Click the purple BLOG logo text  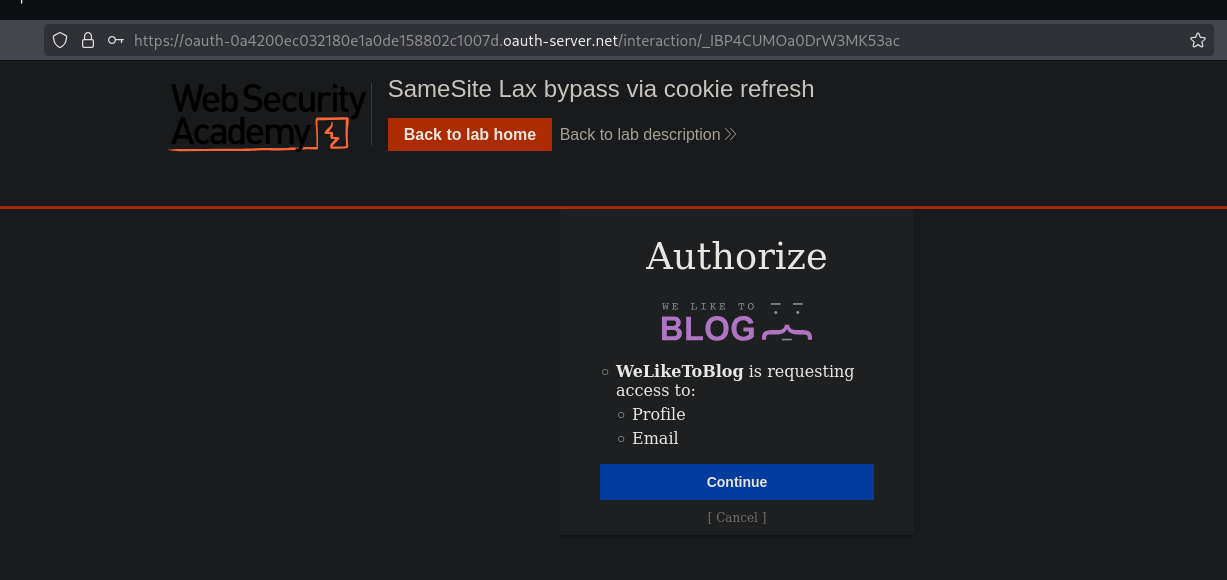[x=708, y=329]
